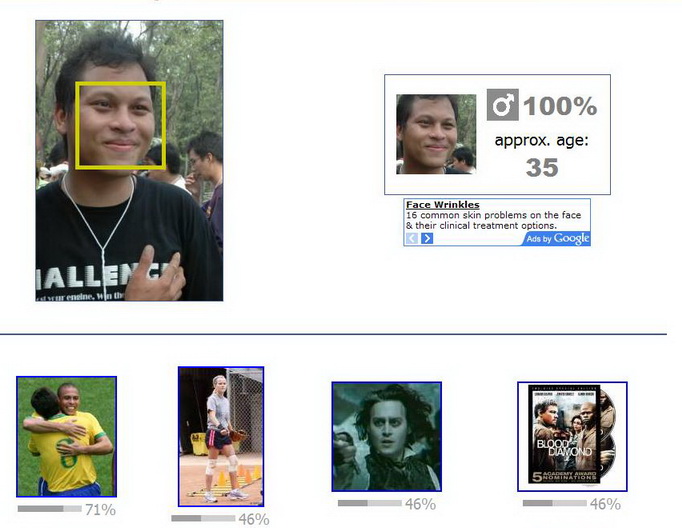
Task: Click the yellow face detection box
Action: click(121, 125)
